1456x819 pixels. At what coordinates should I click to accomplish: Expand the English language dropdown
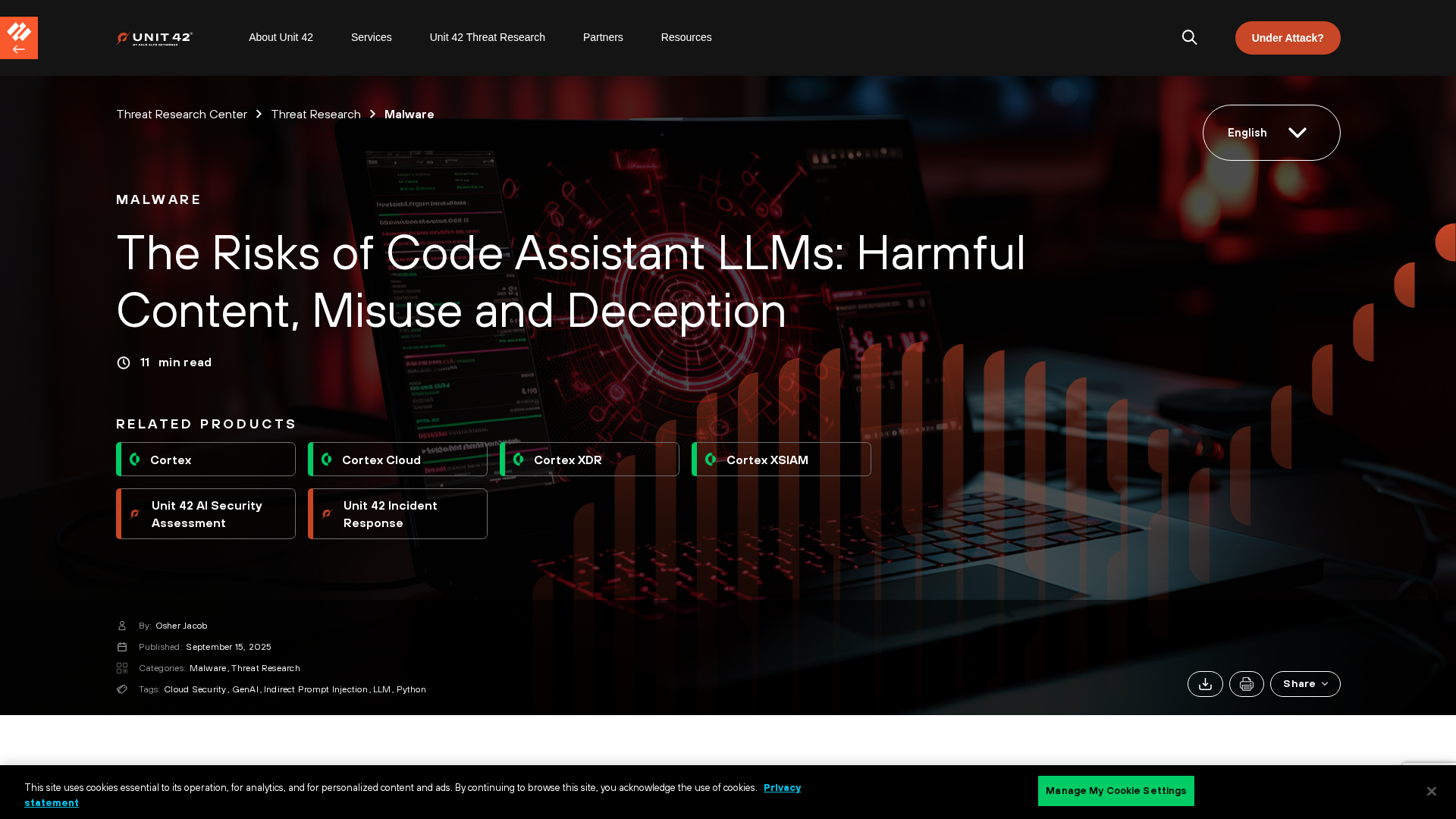coord(1271,133)
